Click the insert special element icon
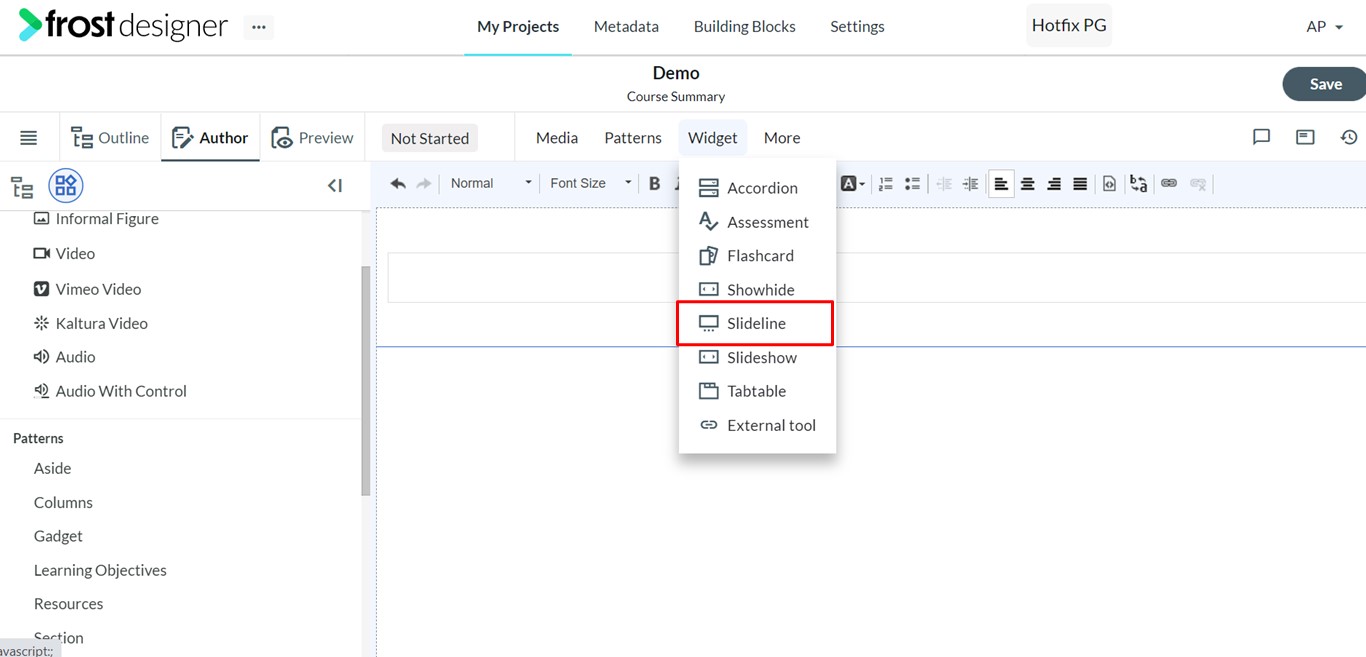 click(x=1109, y=183)
